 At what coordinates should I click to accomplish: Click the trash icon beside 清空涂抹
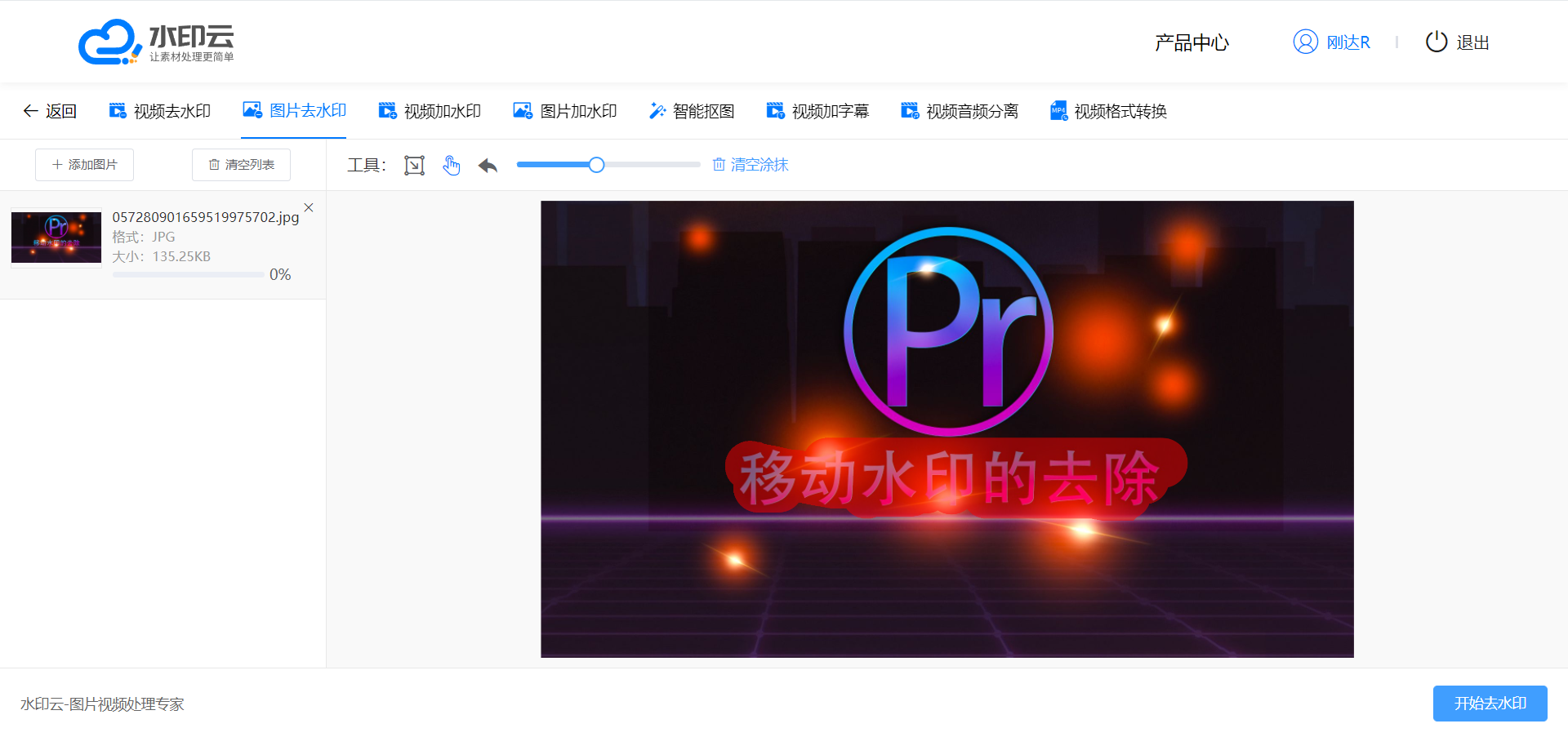point(719,165)
